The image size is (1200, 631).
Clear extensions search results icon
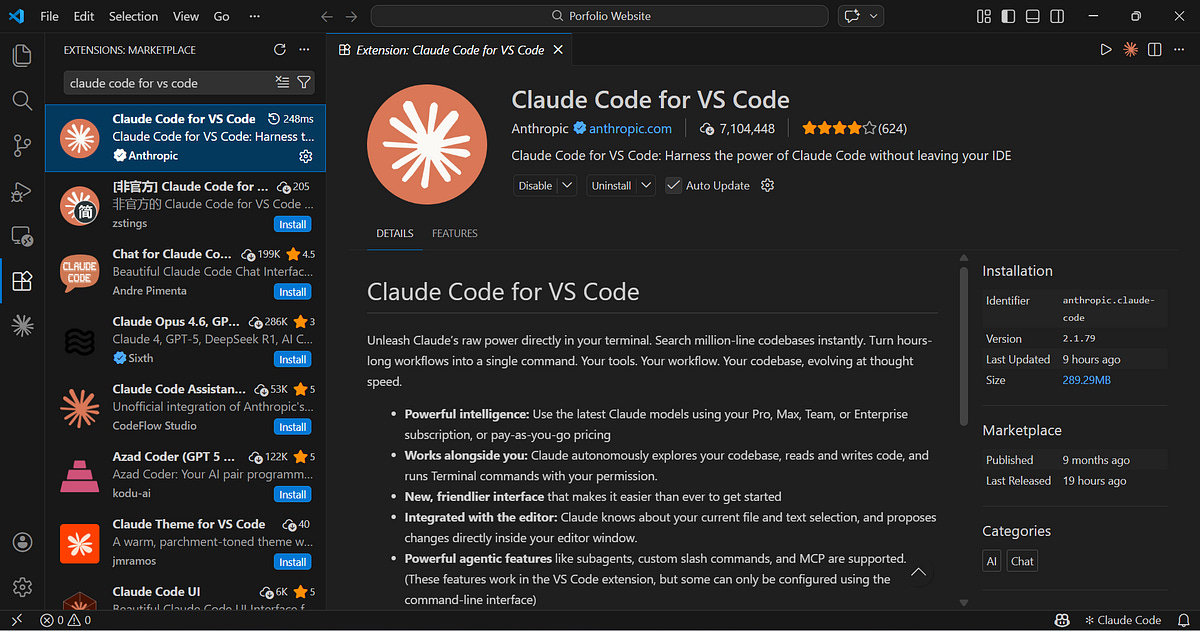pos(283,83)
